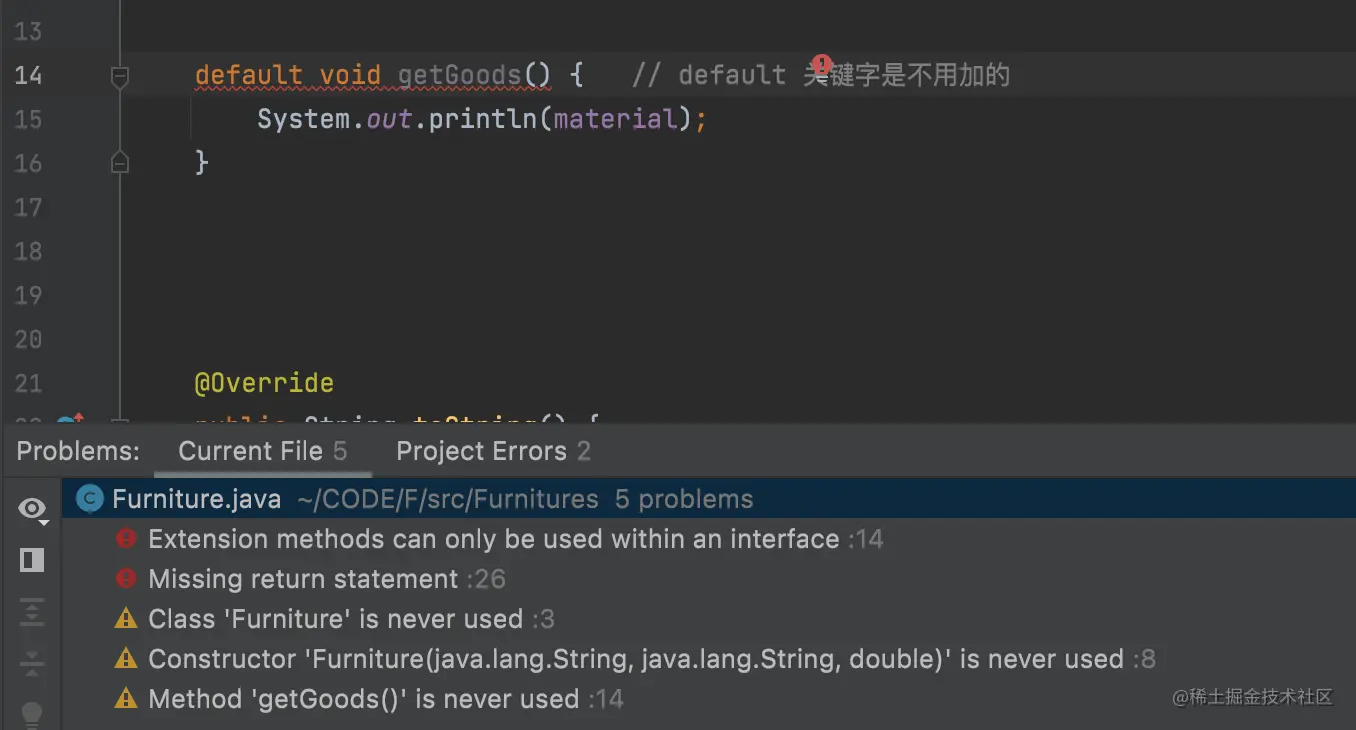
Task: Click the 'void' keyword on line 14
Action: [x=350, y=75]
